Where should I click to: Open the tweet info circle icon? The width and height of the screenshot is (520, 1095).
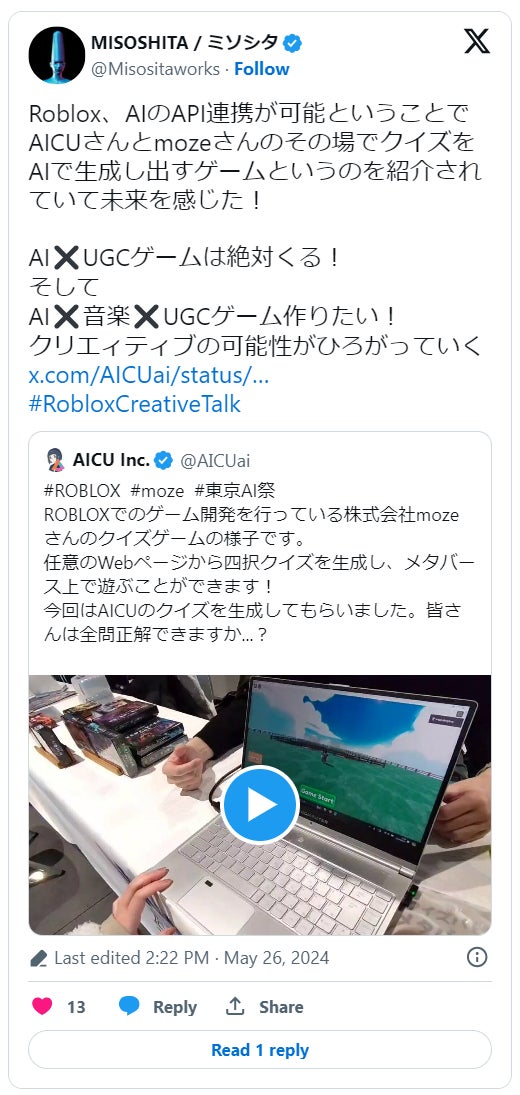(477, 957)
